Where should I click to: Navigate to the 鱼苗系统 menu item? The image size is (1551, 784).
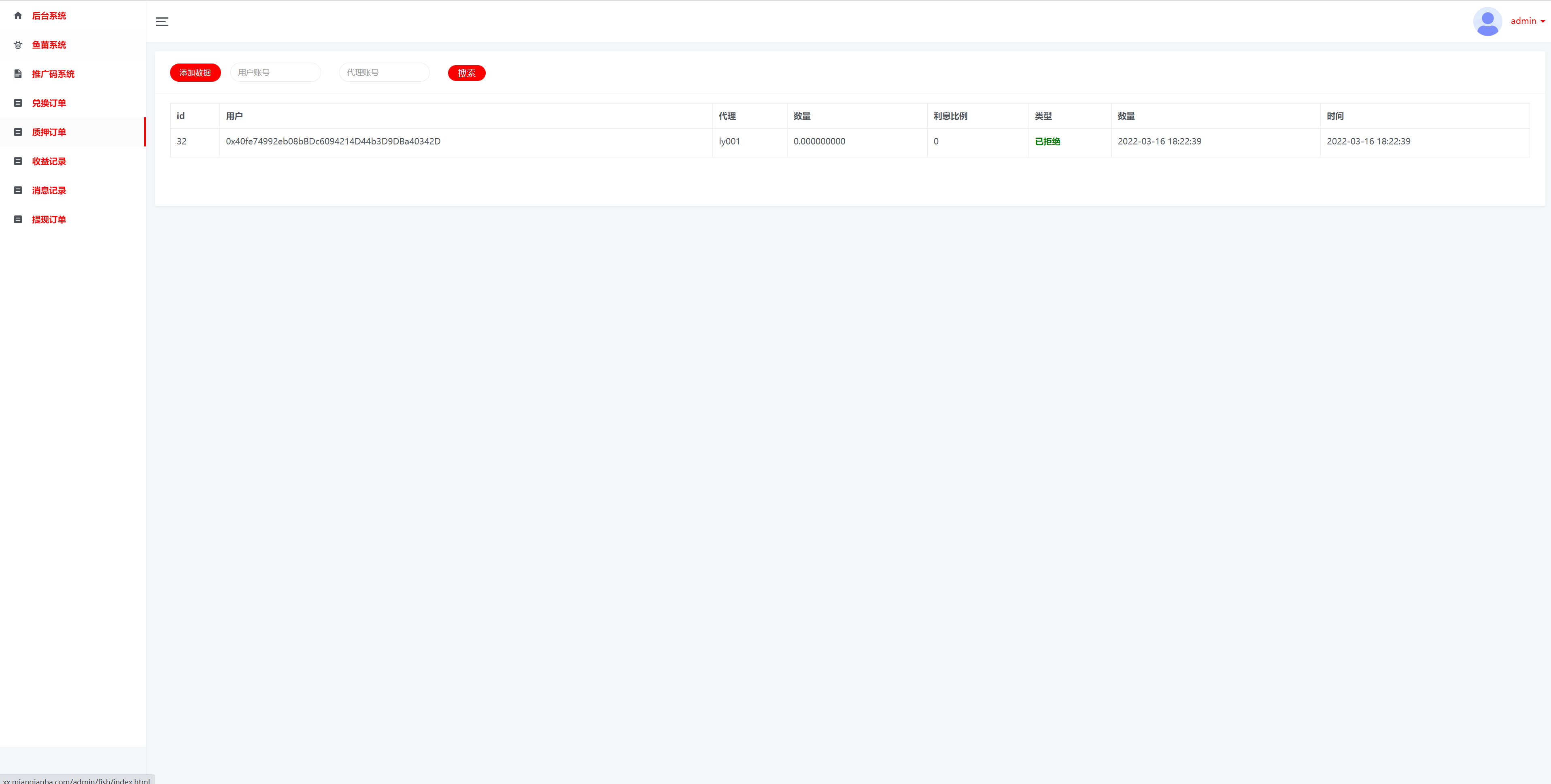(49, 44)
